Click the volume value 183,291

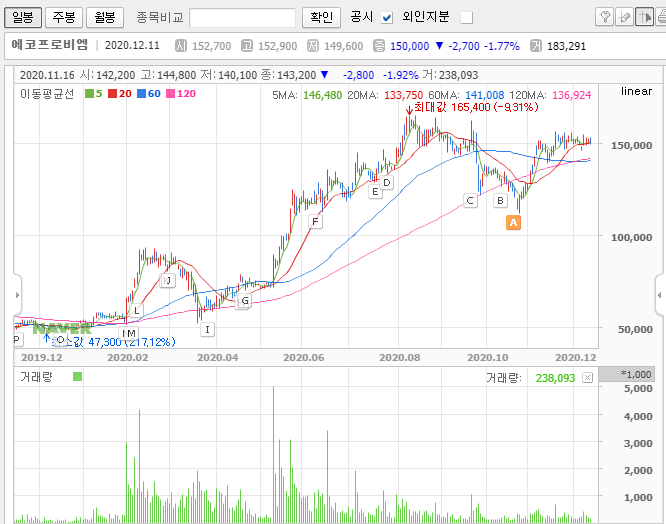[x=566, y=46]
